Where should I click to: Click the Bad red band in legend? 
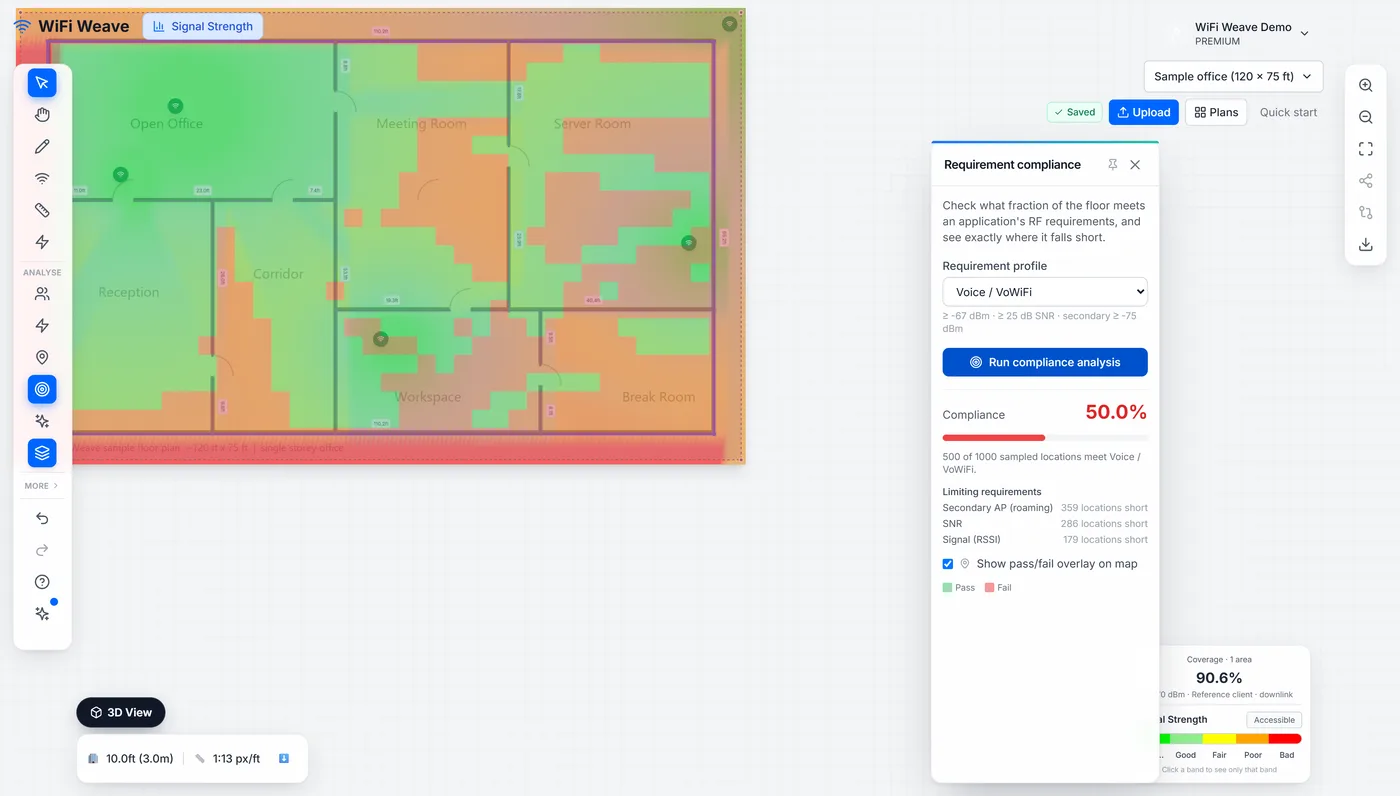point(1285,739)
